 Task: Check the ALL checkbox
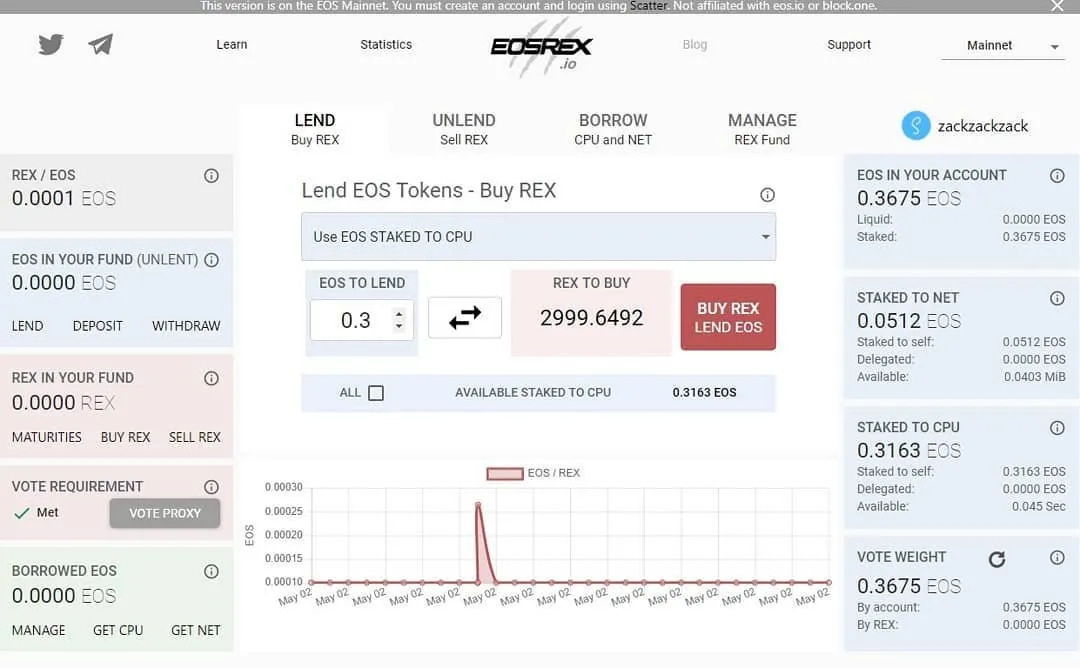[376, 393]
